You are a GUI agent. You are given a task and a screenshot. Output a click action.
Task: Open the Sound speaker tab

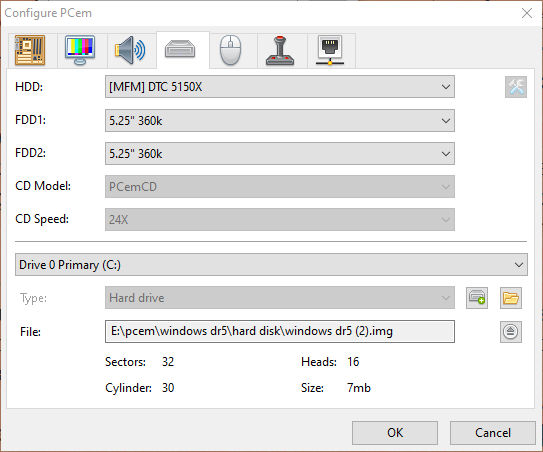point(130,50)
